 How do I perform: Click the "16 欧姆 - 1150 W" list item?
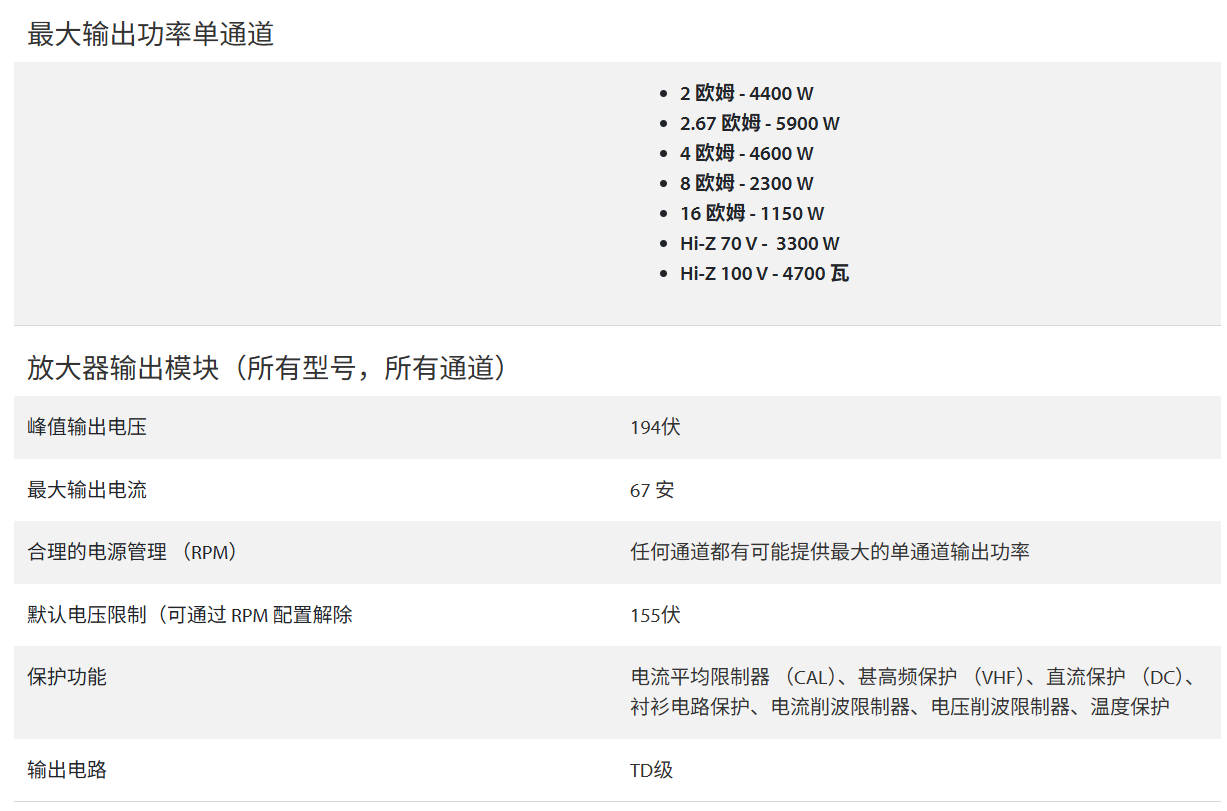click(x=752, y=214)
